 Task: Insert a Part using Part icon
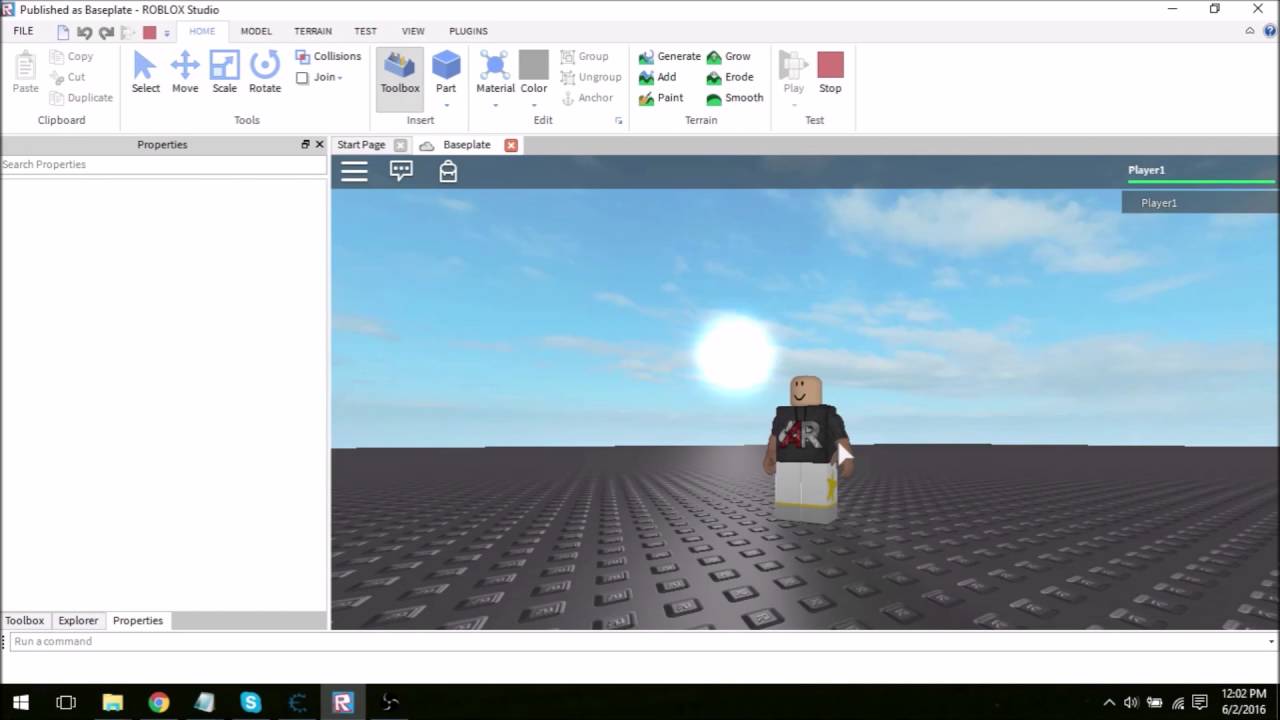coord(446,66)
